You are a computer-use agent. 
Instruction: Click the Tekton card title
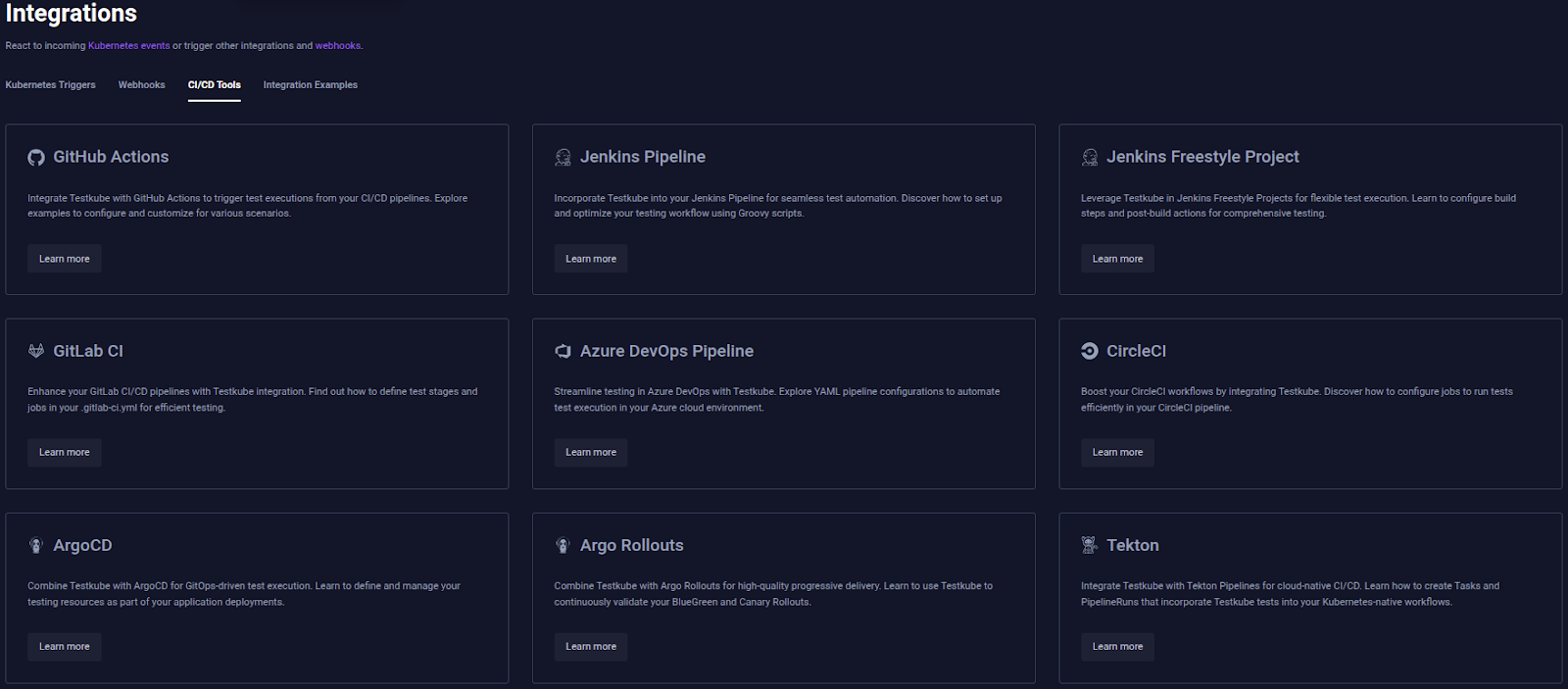pyautogui.click(x=1133, y=545)
